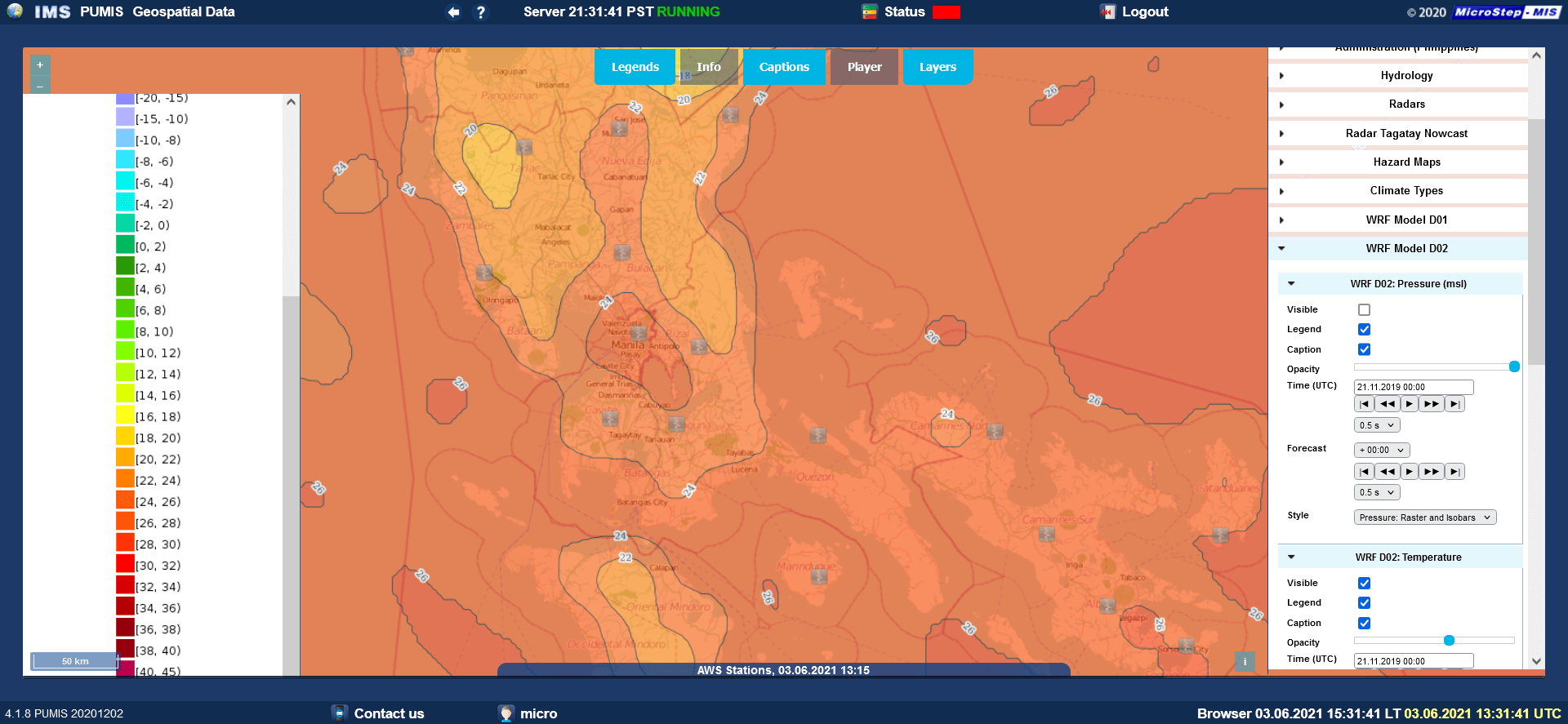Uncheck Legend for WRF D02 Pressure
1568x724 pixels.
click(x=1364, y=330)
